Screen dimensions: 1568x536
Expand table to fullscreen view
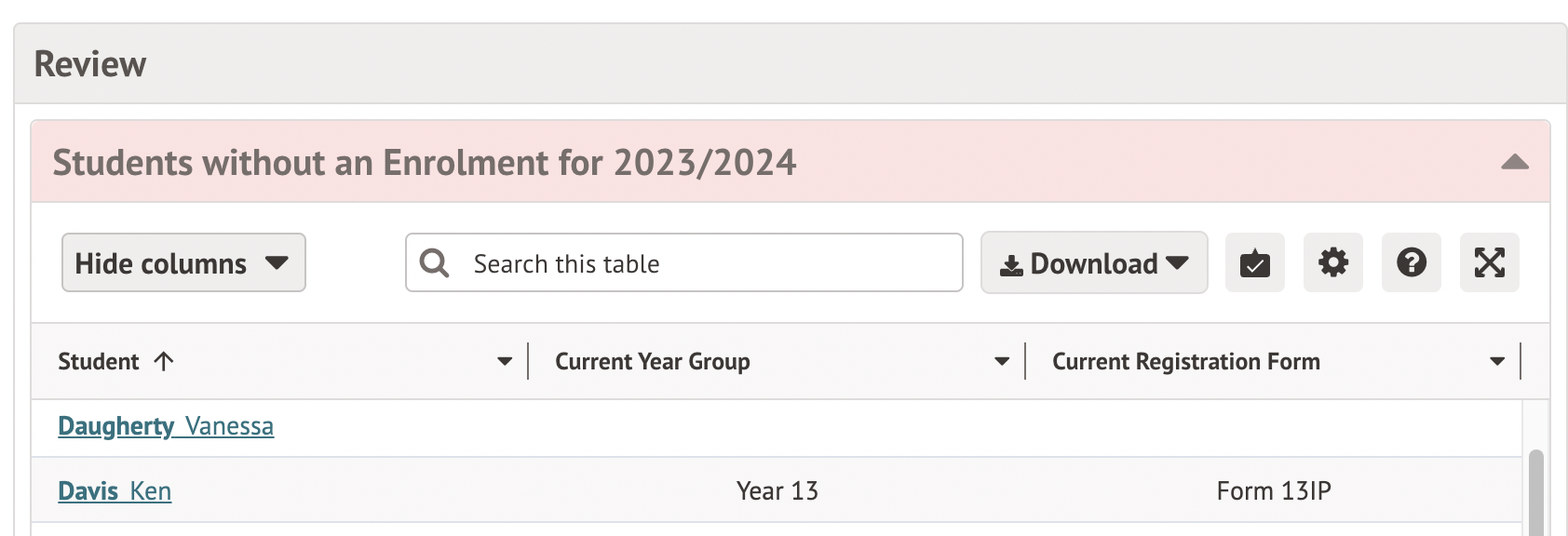[1489, 263]
